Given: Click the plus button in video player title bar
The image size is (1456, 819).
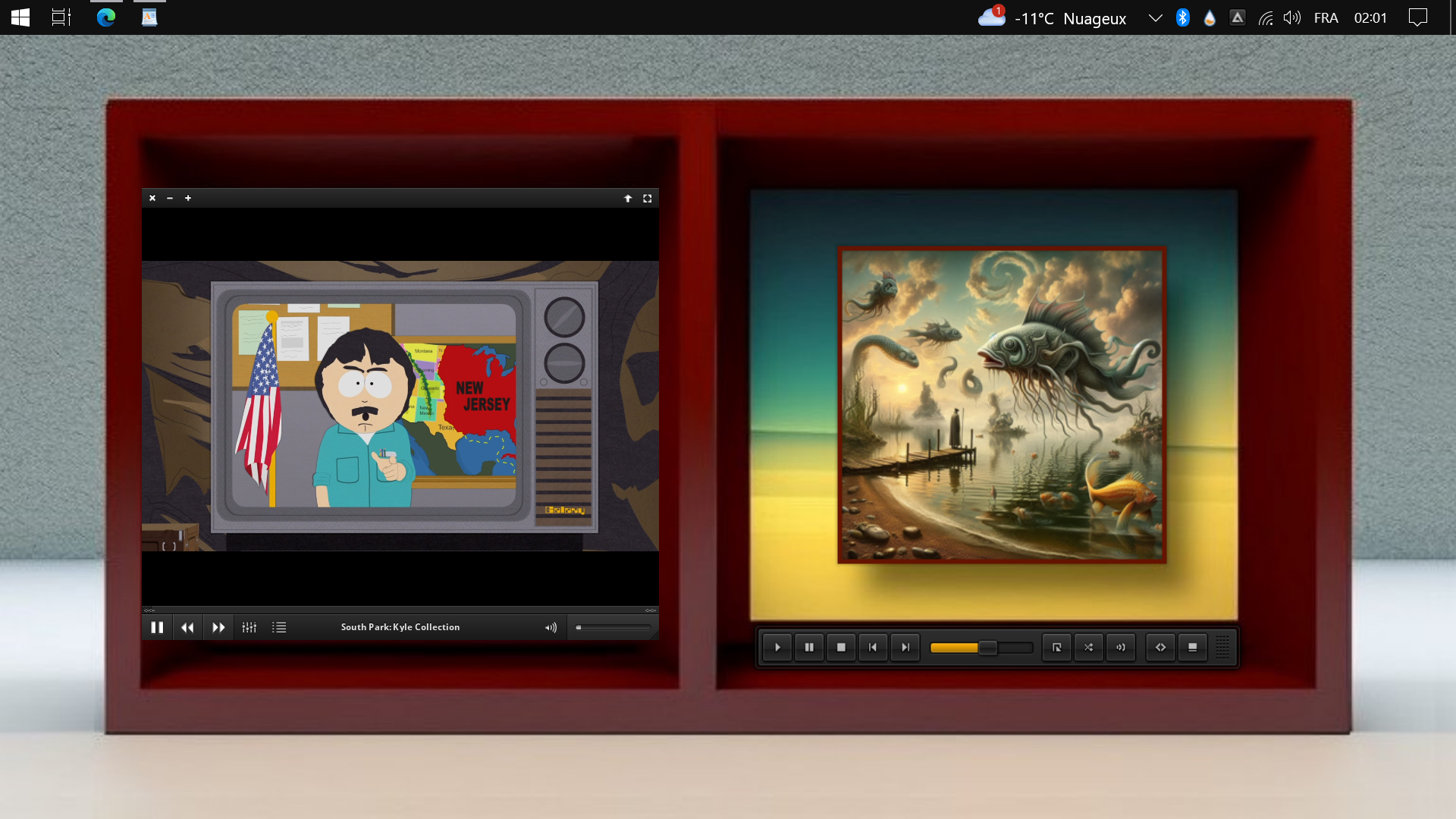Looking at the screenshot, I should click(x=188, y=198).
